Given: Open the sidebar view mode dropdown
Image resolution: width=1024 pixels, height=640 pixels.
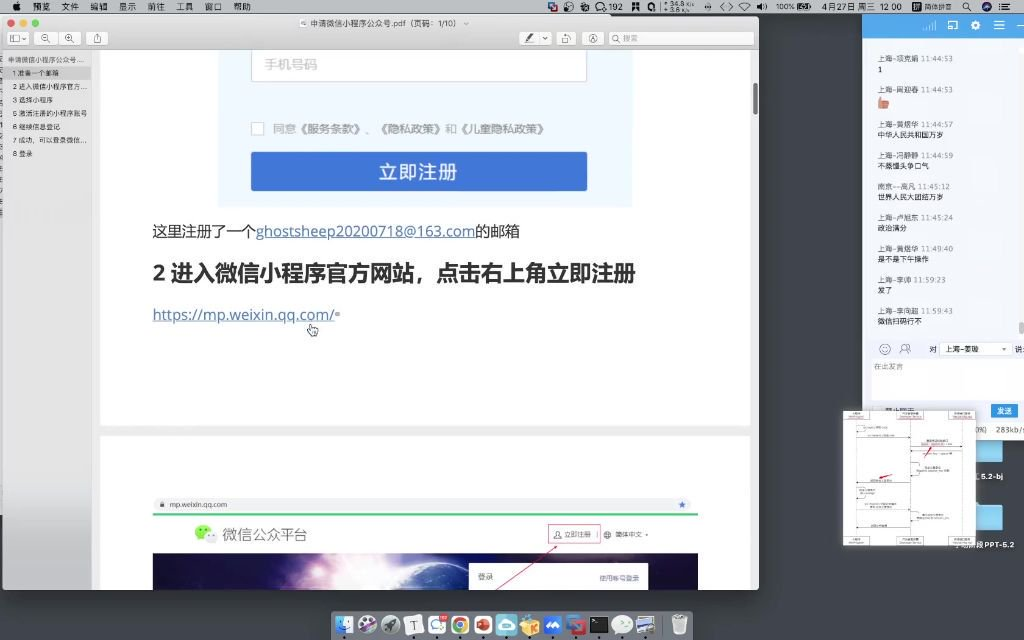Looking at the screenshot, I should (18, 39).
